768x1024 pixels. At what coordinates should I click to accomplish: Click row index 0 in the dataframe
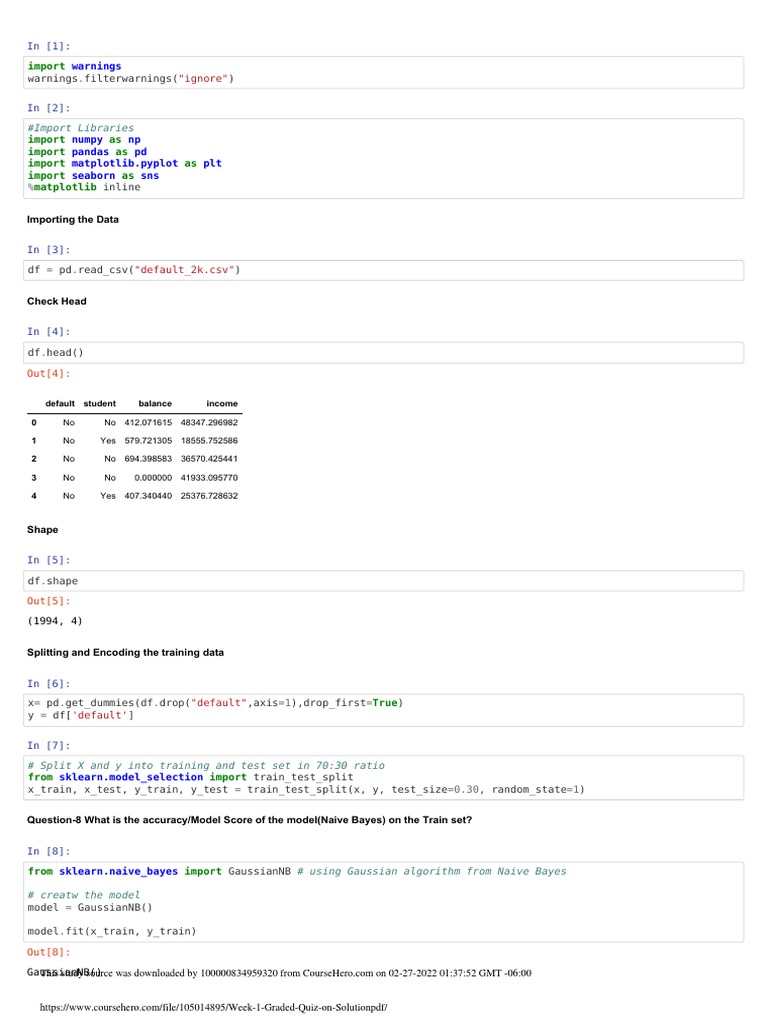coord(34,423)
